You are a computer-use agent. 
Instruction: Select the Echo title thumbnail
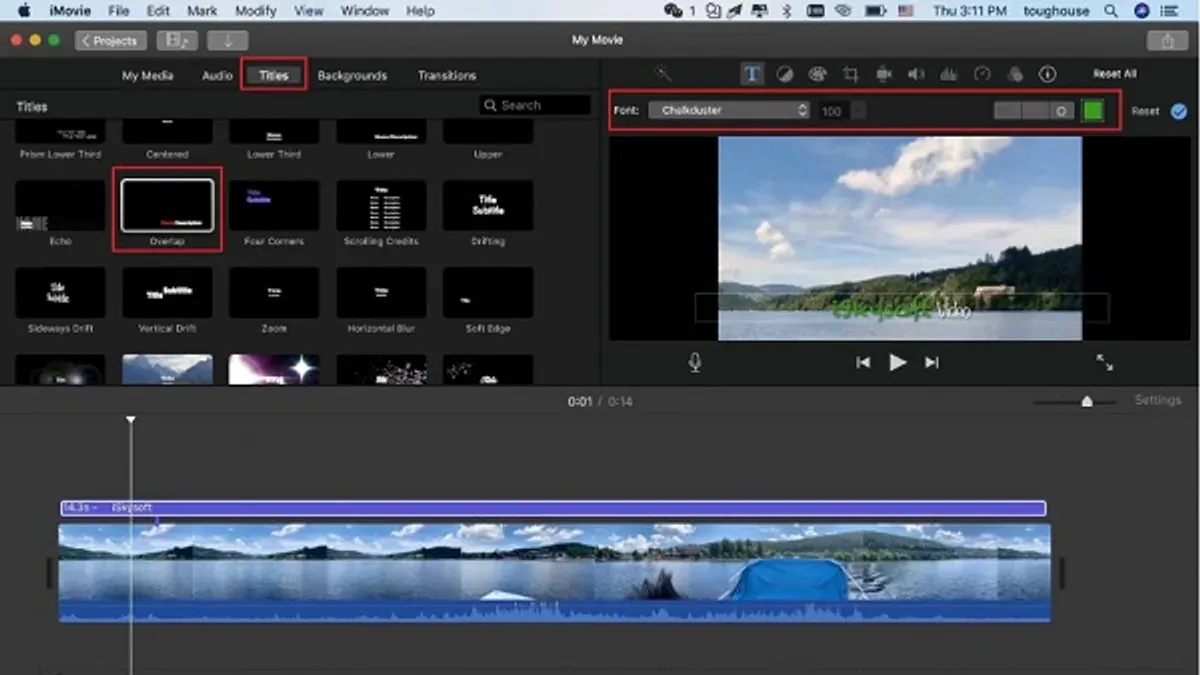coord(60,205)
